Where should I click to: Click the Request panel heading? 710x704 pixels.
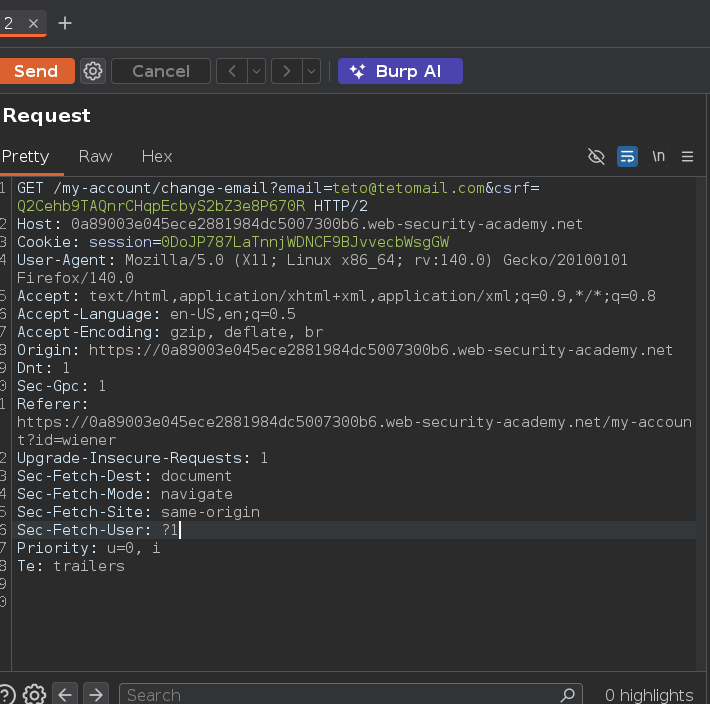tap(47, 115)
